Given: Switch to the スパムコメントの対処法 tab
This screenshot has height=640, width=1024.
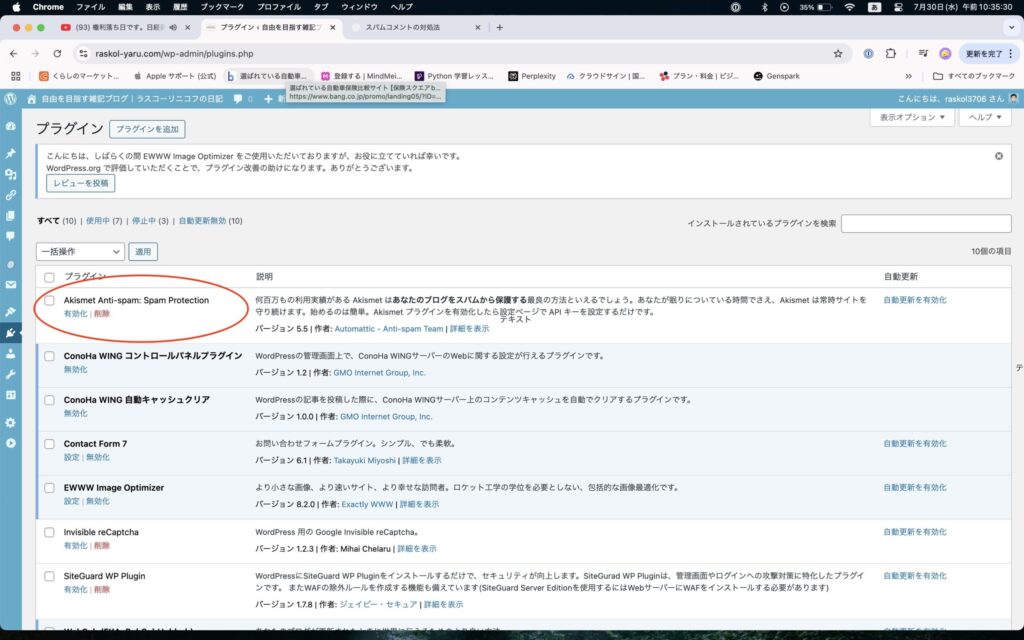Looking at the screenshot, I should click(402, 27).
